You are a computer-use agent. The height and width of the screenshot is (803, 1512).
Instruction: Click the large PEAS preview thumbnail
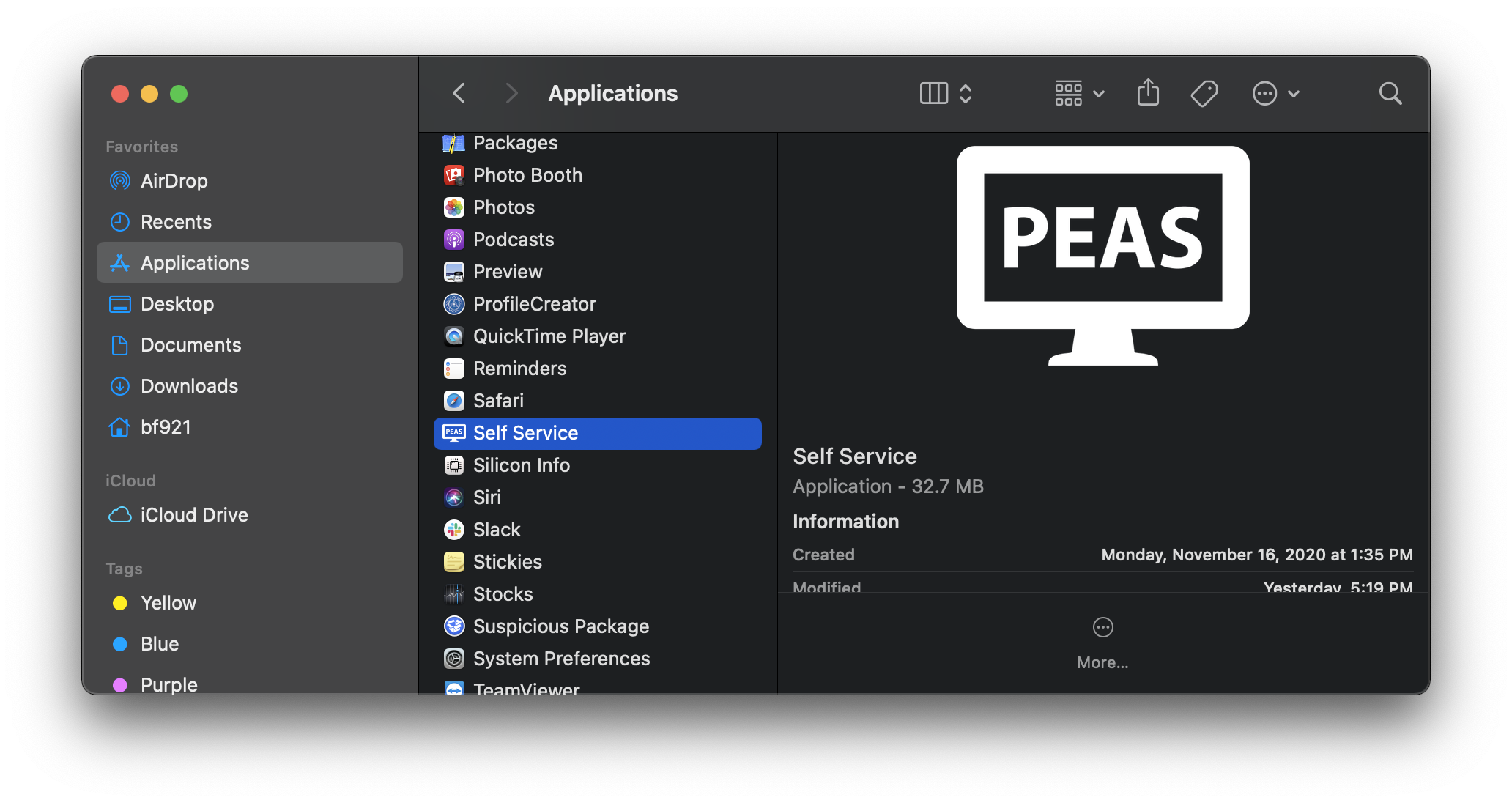(x=1102, y=256)
